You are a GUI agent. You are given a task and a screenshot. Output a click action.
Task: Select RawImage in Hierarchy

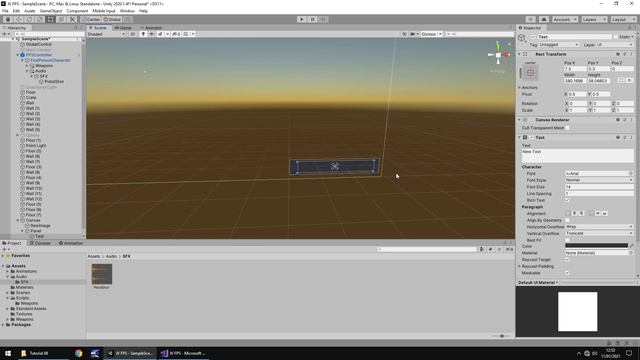(x=40, y=226)
